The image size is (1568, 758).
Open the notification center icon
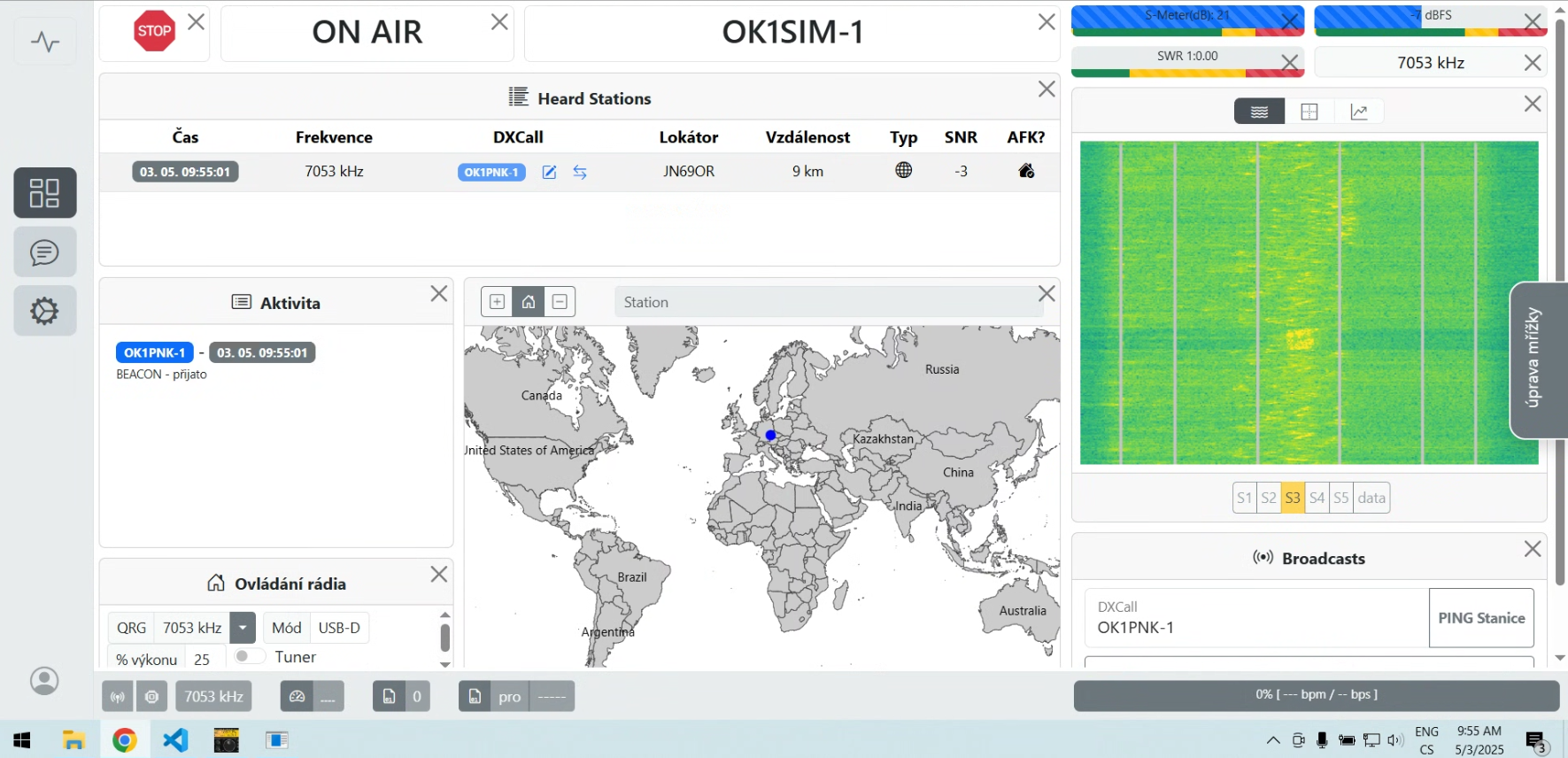point(1536,740)
